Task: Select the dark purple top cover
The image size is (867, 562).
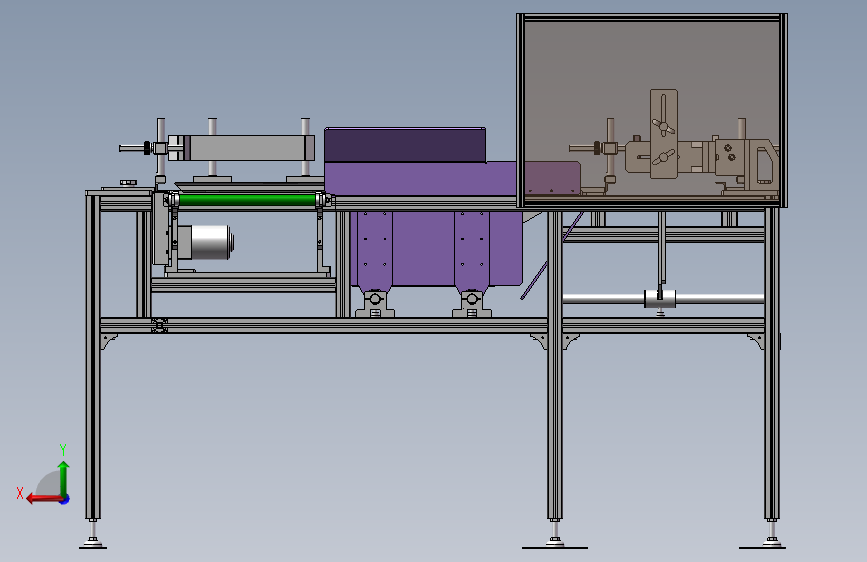Action: [x=405, y=145]
